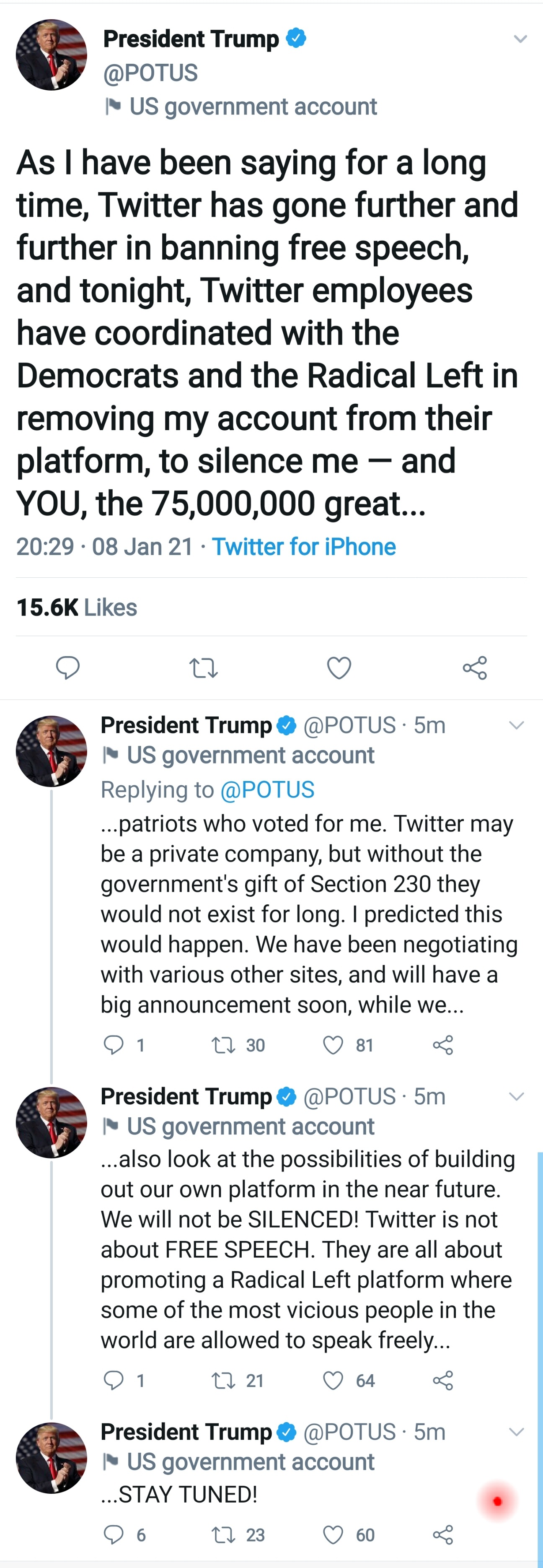Retweet the reply with 21 retweets
This screenshot has height=1568, width=543.
pyautogui.click(x=222, y=1380)
